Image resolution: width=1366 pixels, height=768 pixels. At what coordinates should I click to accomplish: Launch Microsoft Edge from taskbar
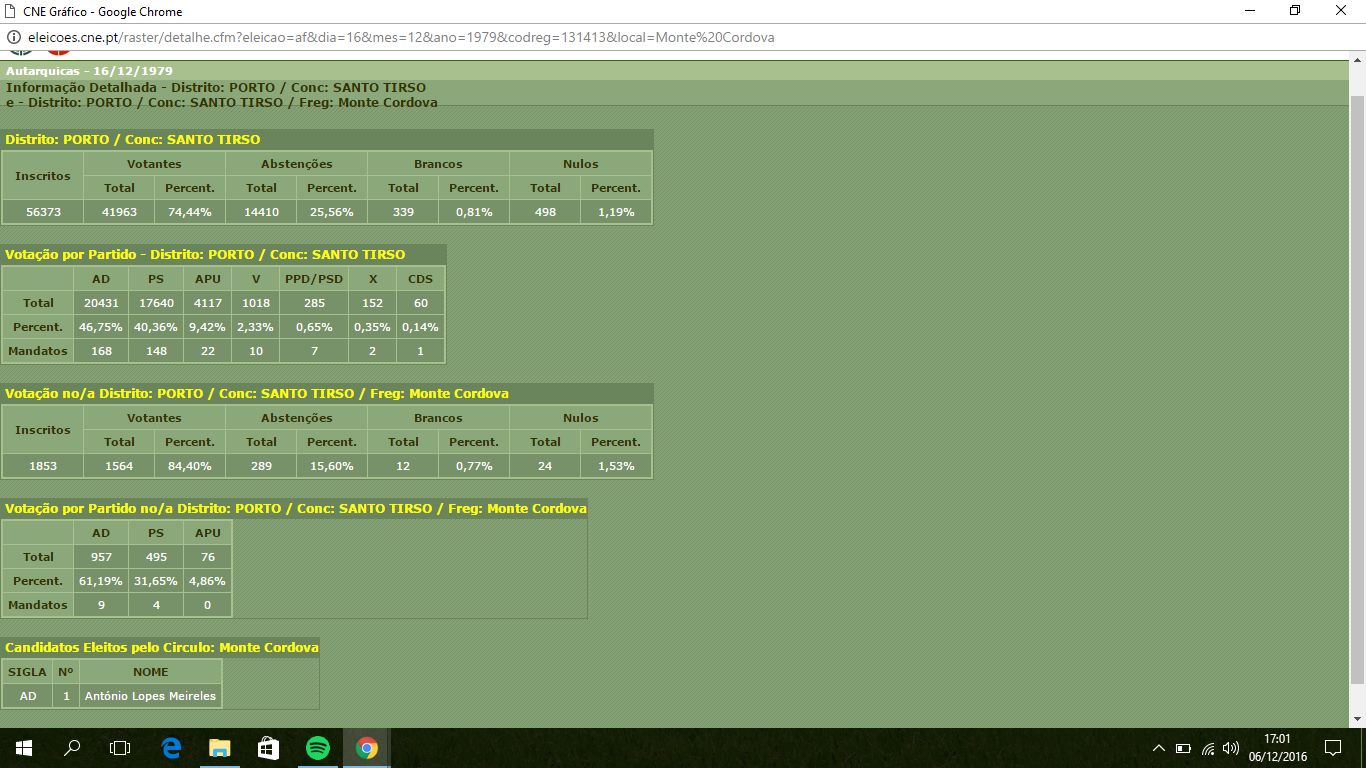click(x=171, y=748)
